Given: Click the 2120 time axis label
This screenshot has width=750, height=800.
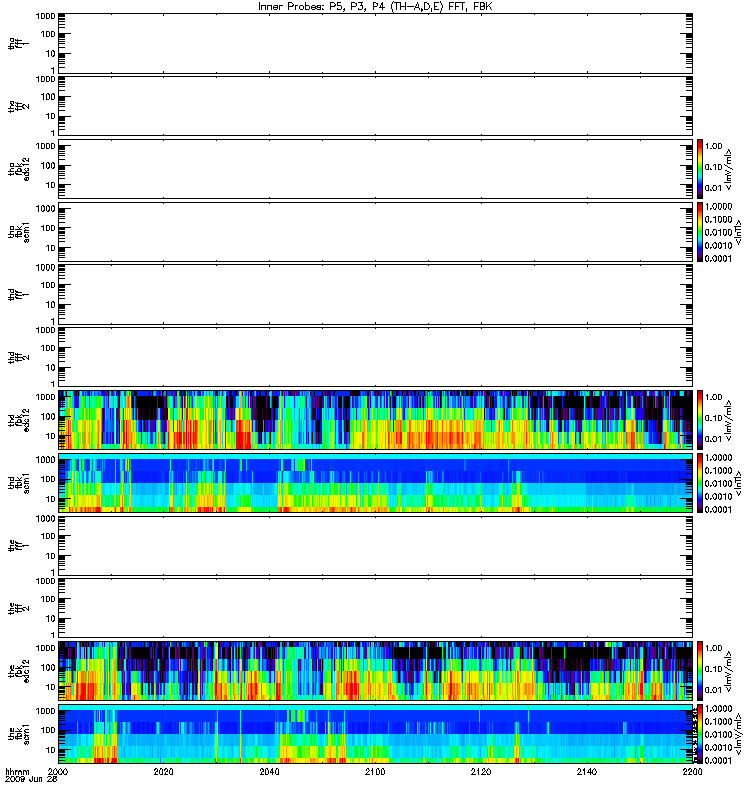Looking at the screenshot, I should tap(481, 771).
